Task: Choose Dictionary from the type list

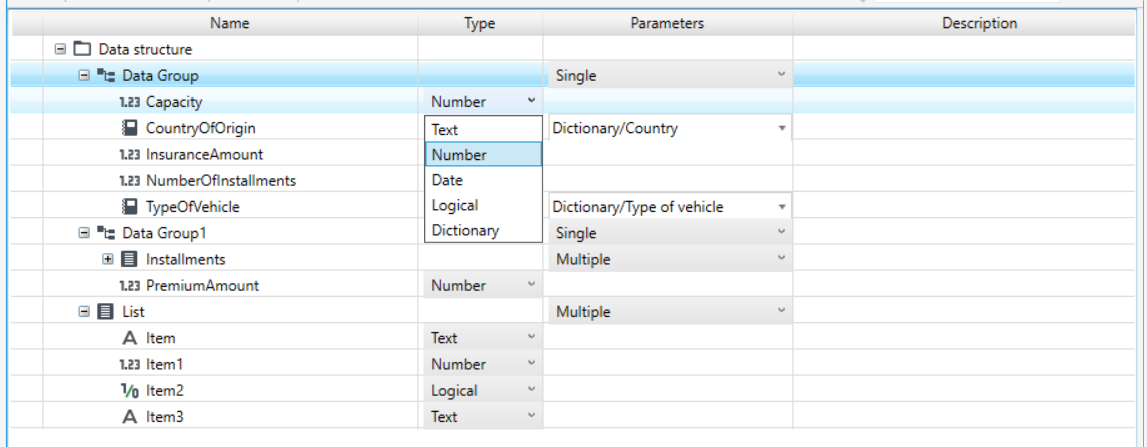Action: [484, 230]
